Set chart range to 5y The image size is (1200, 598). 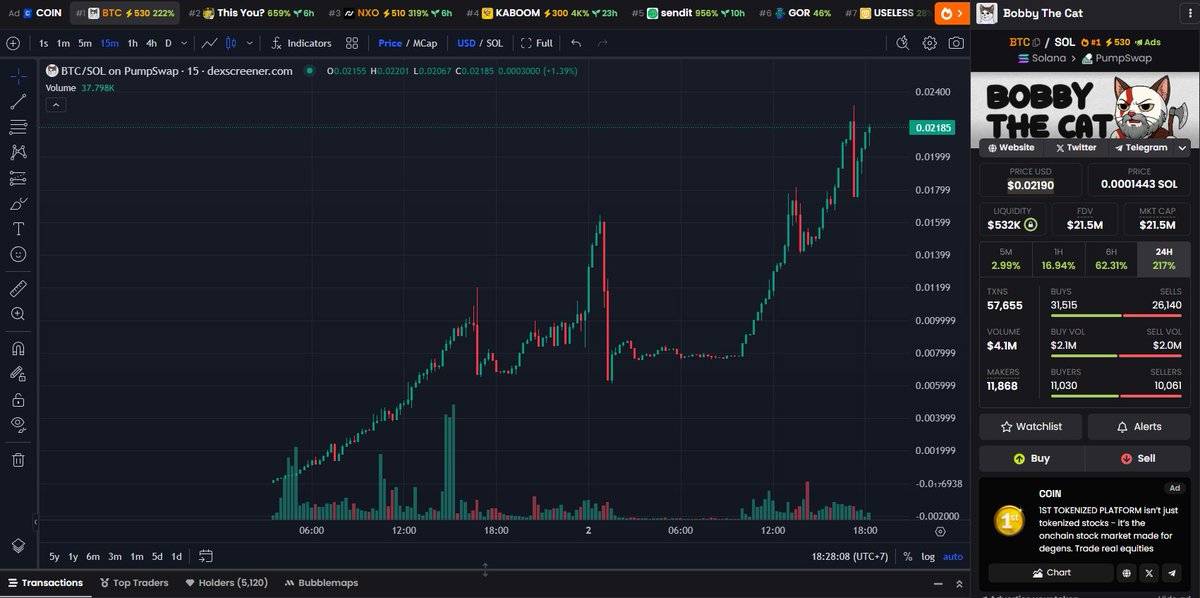[x=54, y=556]
